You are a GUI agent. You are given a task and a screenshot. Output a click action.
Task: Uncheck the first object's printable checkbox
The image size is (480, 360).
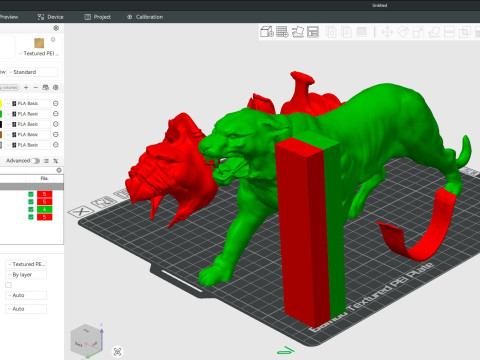(31, 194)
